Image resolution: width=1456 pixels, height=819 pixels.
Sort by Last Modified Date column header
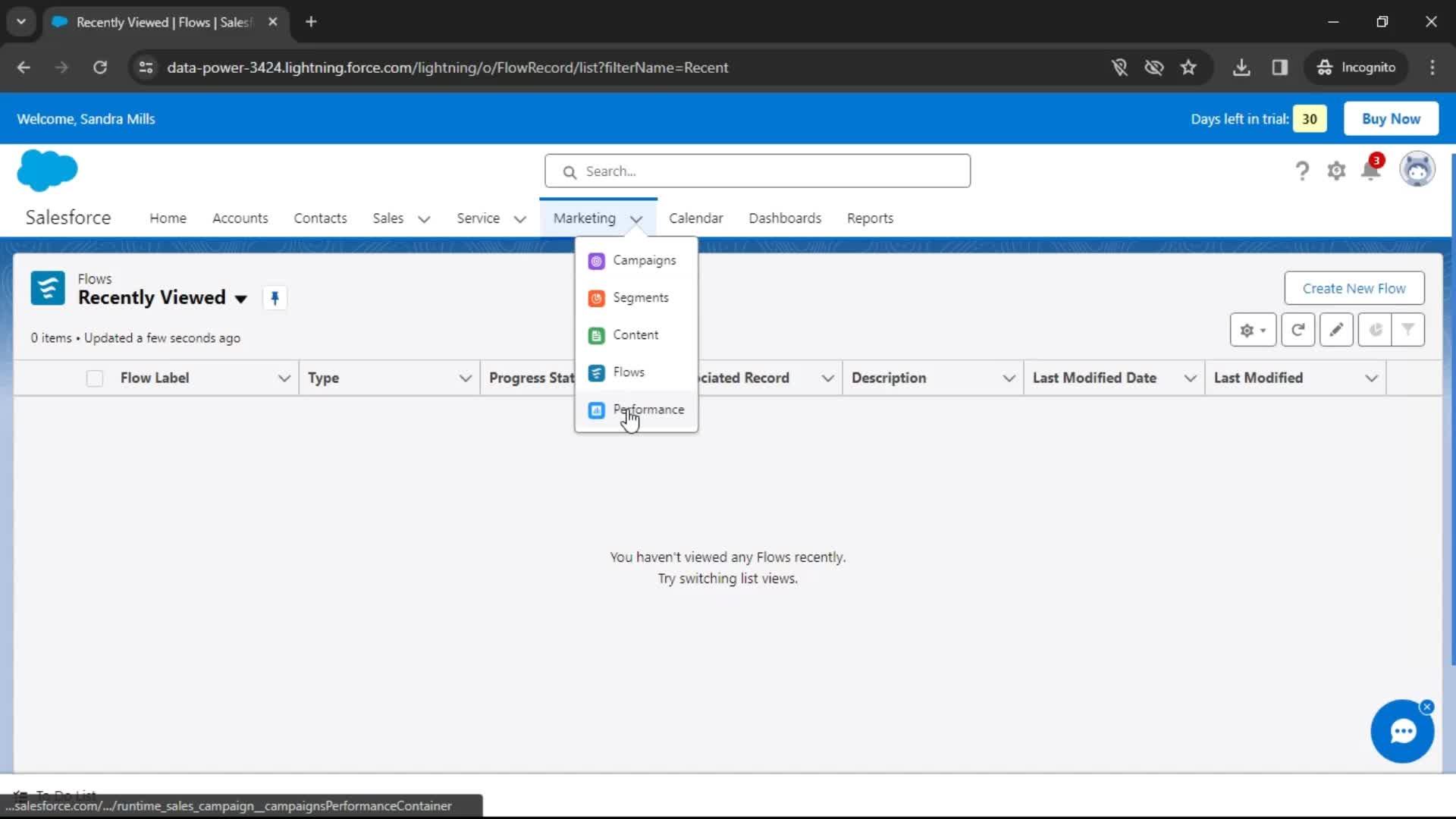pyautogui.click(x=1094, y=378)
